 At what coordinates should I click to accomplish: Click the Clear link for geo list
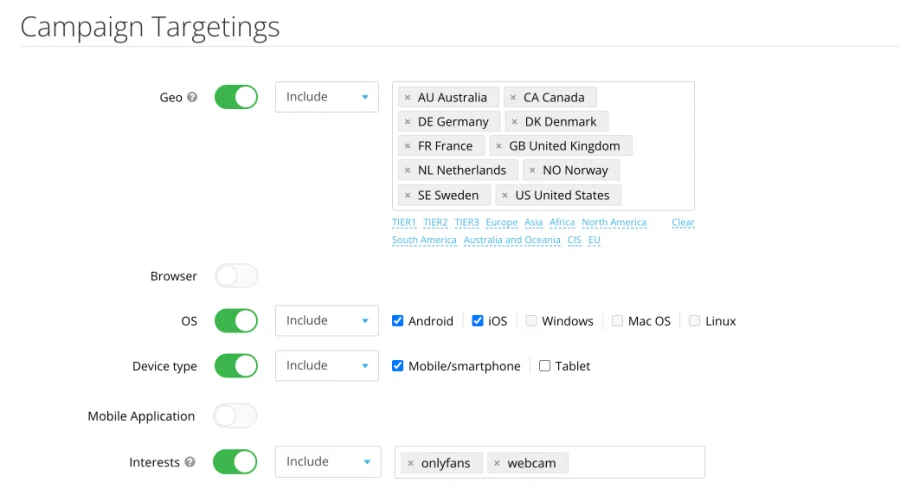tap(683, 223)
